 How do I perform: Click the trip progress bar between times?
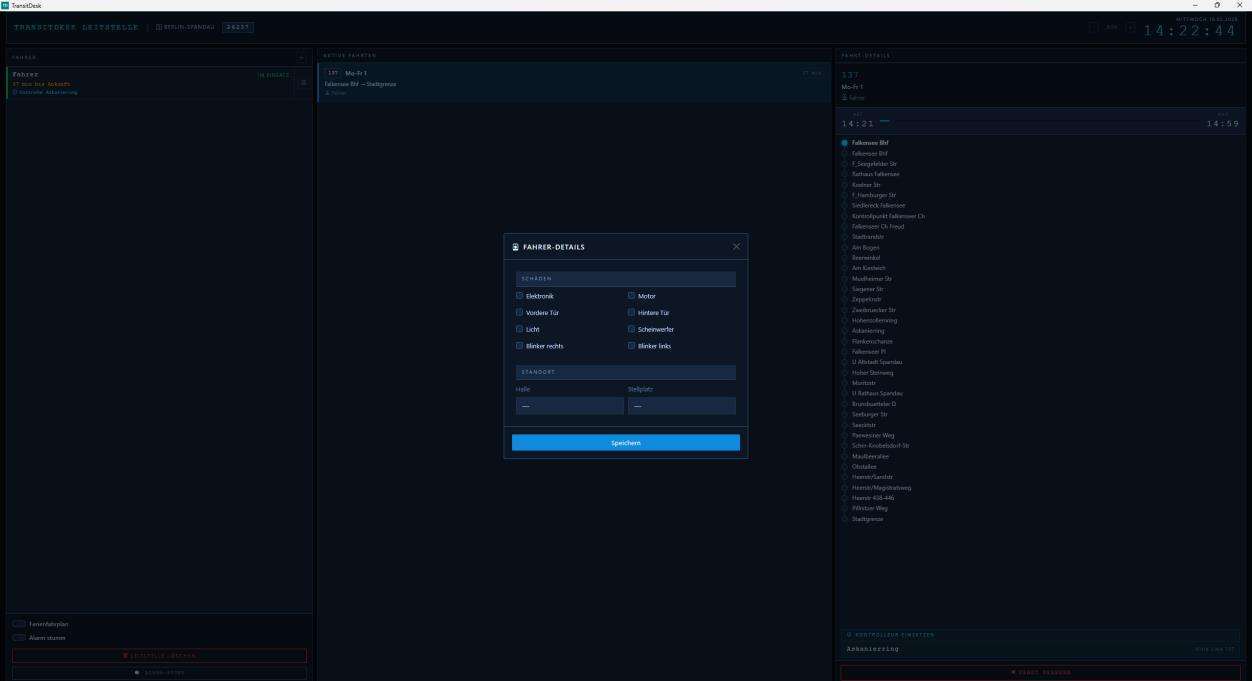tap(1040, 122)
